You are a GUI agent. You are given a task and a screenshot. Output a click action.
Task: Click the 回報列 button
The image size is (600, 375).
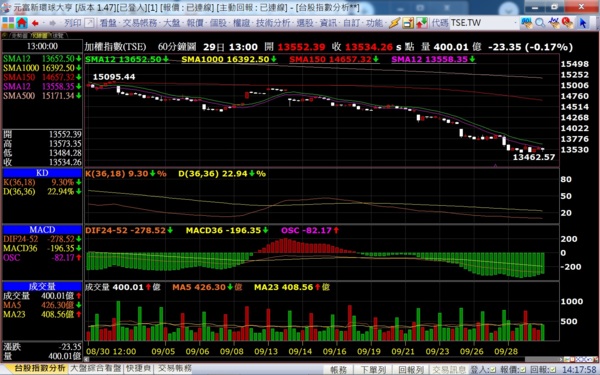(x=411, y=370)
